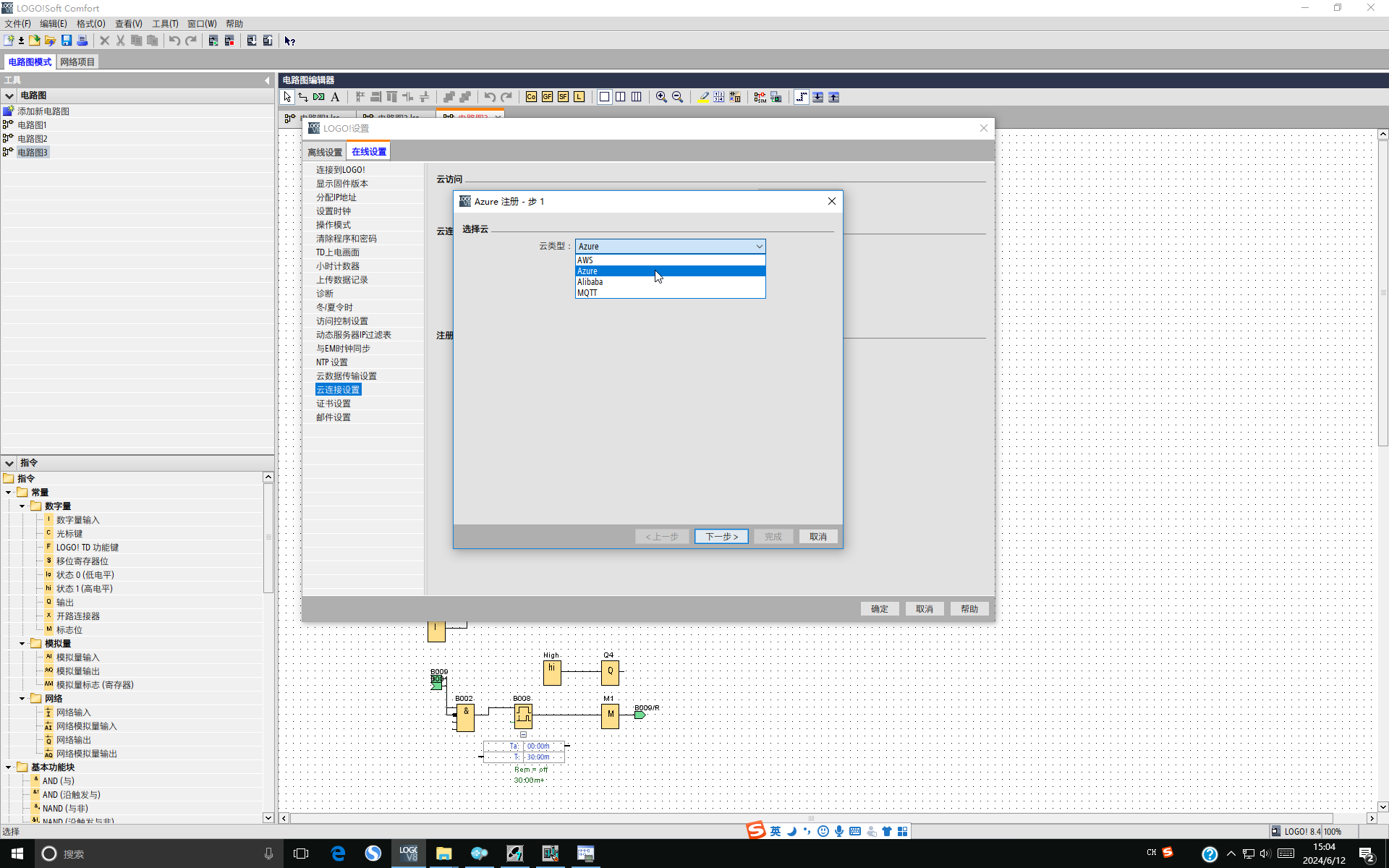Start LOGO! with the green play icon
1389x868 pixels.
pos(213,41)
